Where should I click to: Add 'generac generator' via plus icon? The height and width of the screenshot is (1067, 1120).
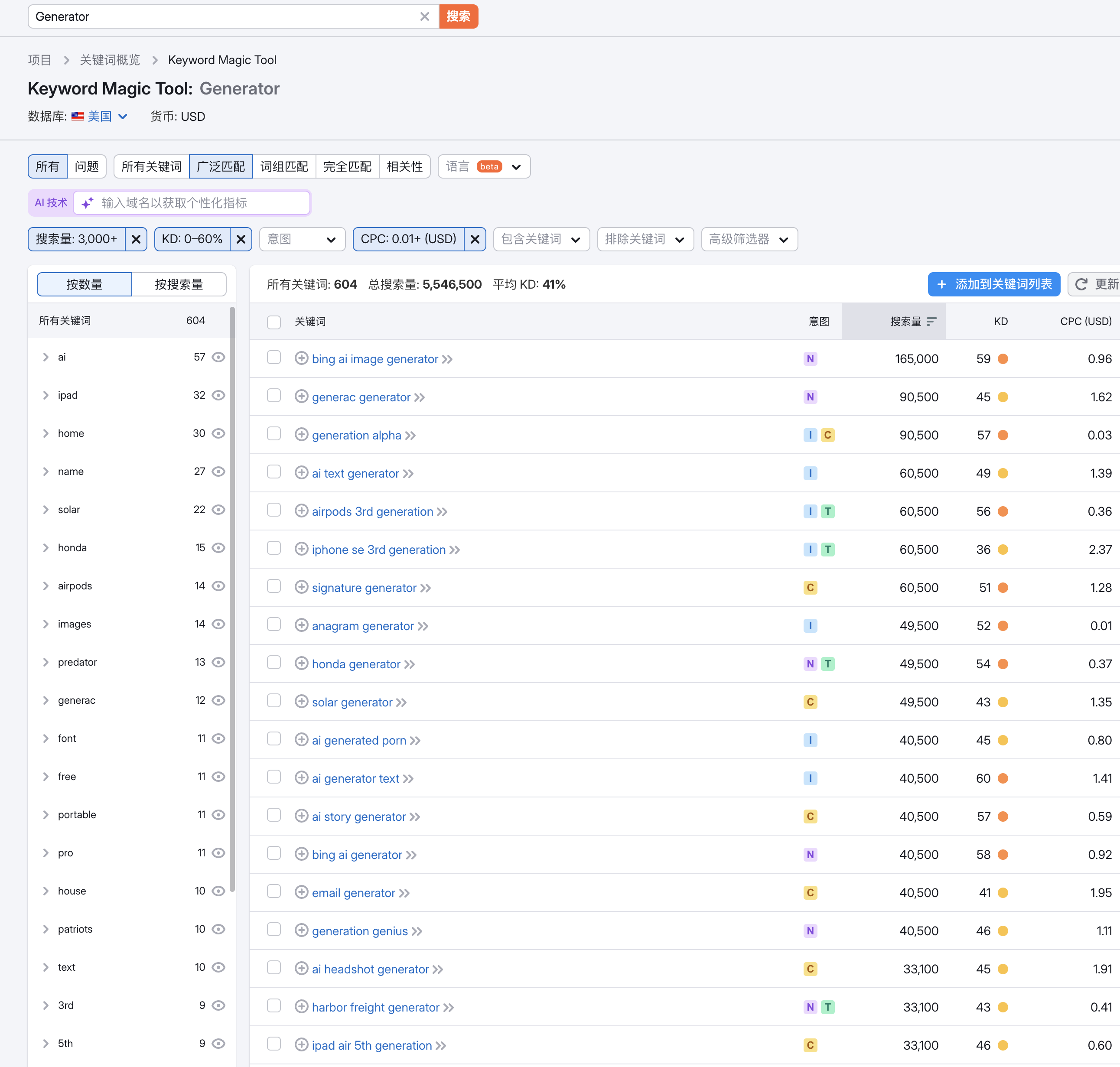(x=302, y=397)
